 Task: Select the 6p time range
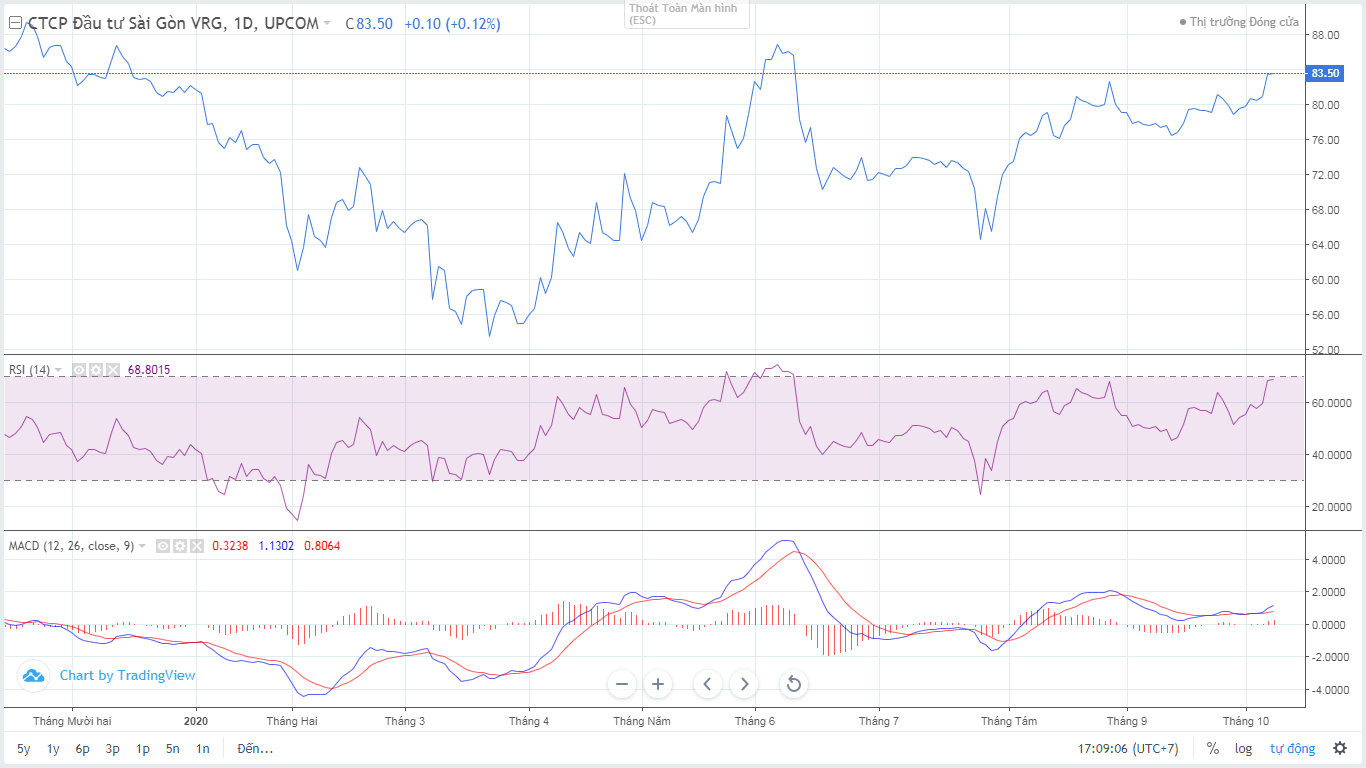[x=82, y=748]
